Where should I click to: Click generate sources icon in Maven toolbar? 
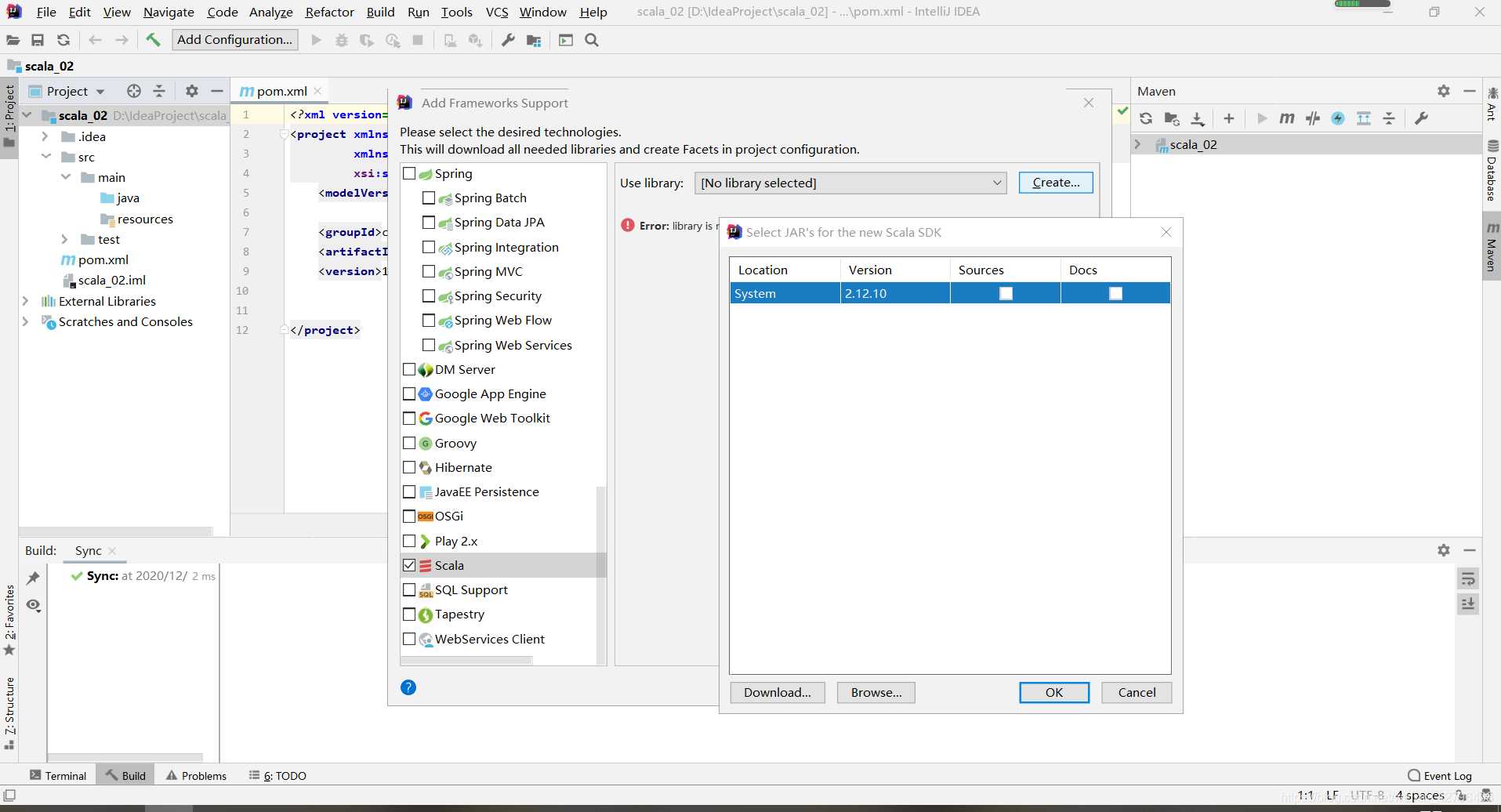point(1172,118)
